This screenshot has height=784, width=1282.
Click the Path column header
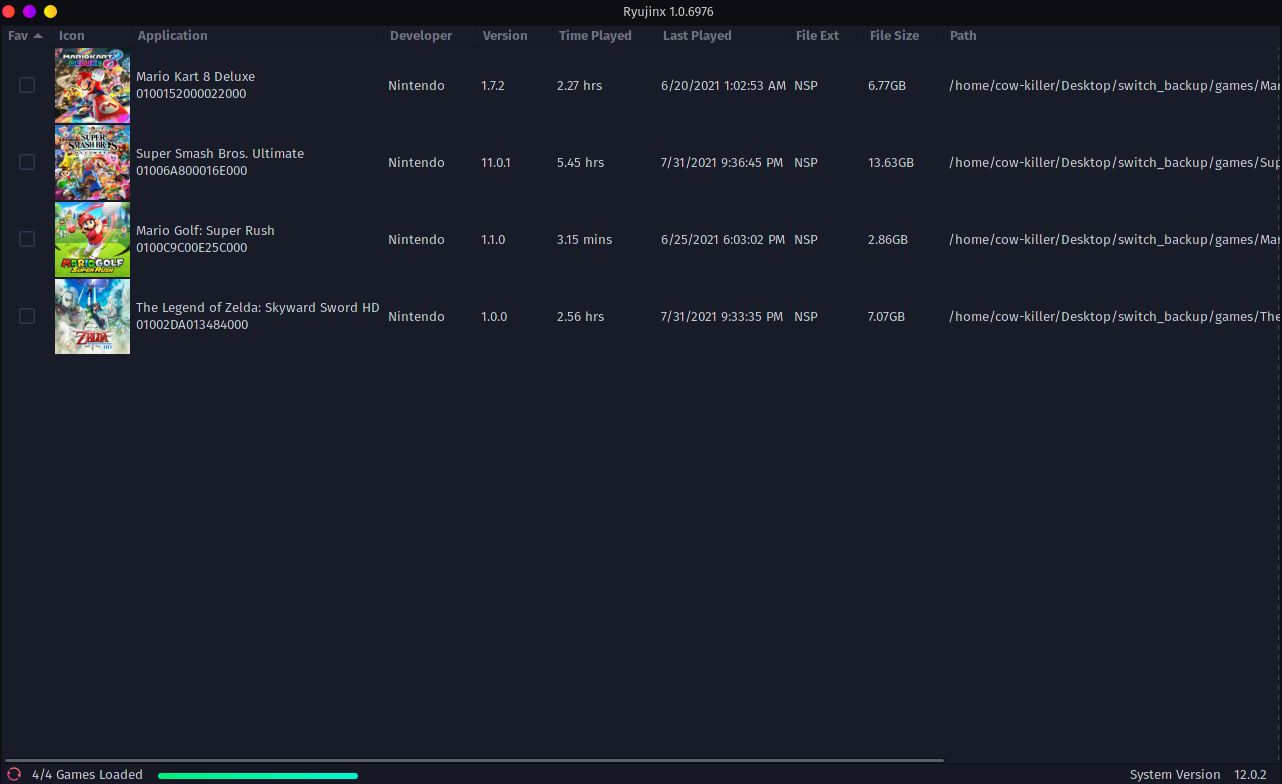963,36
